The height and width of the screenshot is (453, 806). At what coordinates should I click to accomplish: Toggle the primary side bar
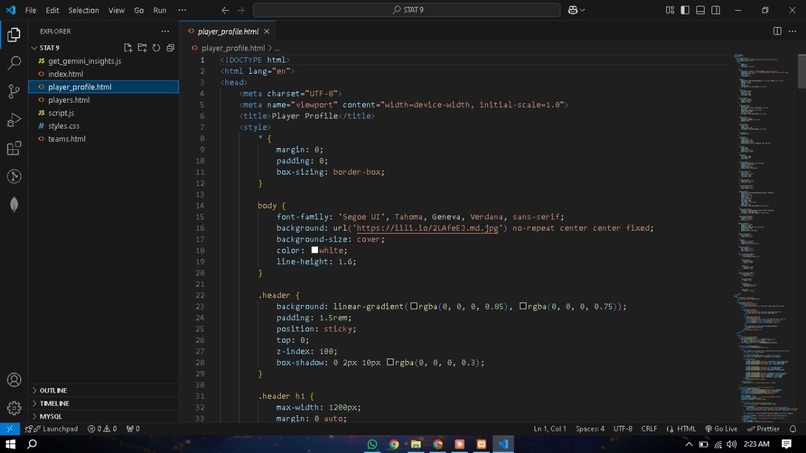[x=685, y=10]
